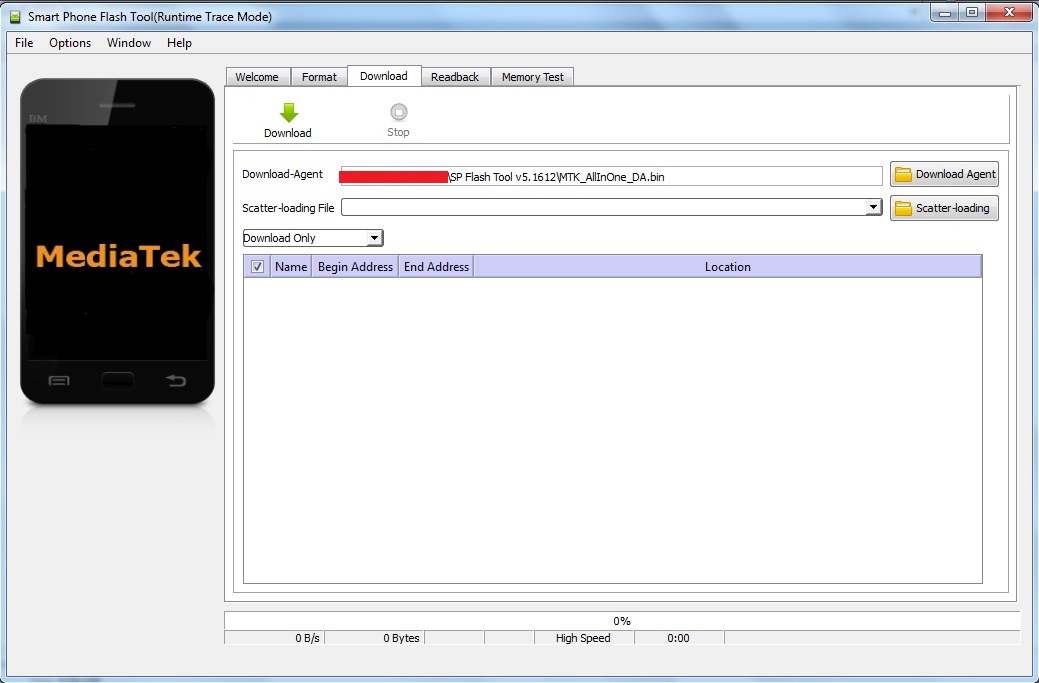This screenshot has height=683, width=1039.
Task: Click the Download-Agent path input field
Action: [611, 176]
